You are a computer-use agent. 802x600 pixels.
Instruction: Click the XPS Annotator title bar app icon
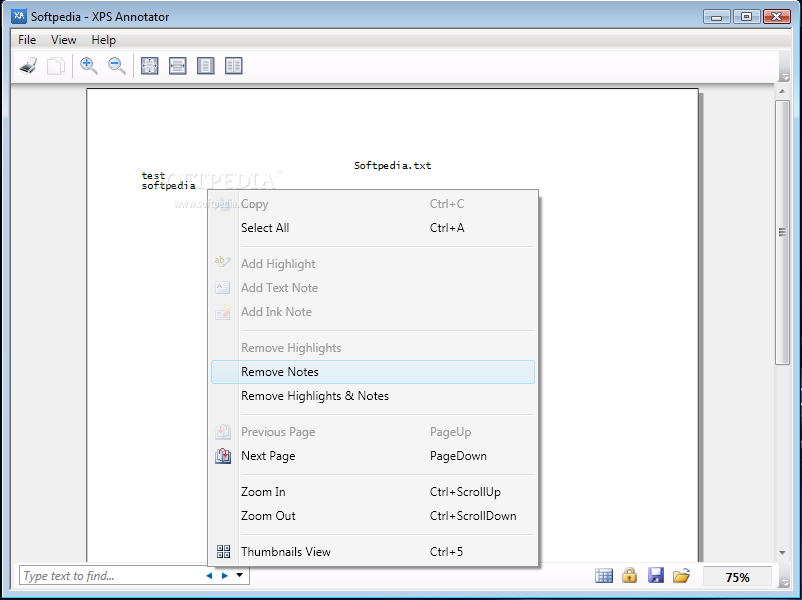(x=19, y=16)
